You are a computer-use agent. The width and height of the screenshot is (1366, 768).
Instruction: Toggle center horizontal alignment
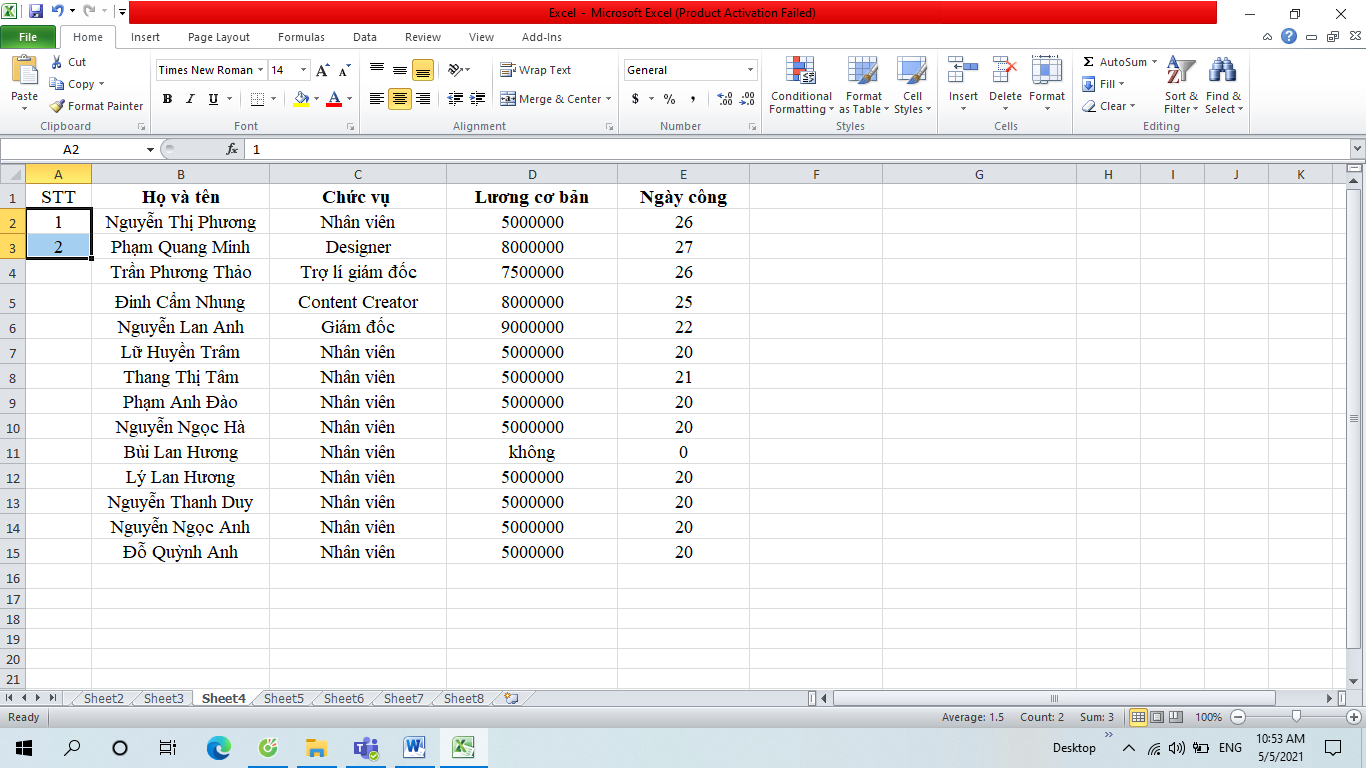click(399, 99)
